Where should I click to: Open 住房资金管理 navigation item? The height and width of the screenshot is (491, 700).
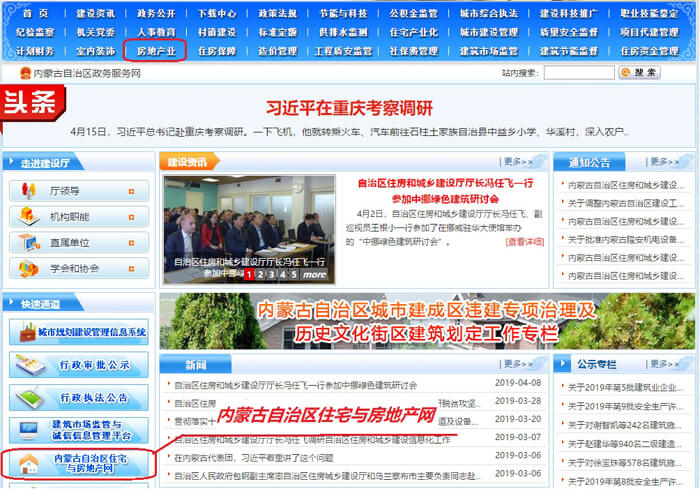point(649,51)
